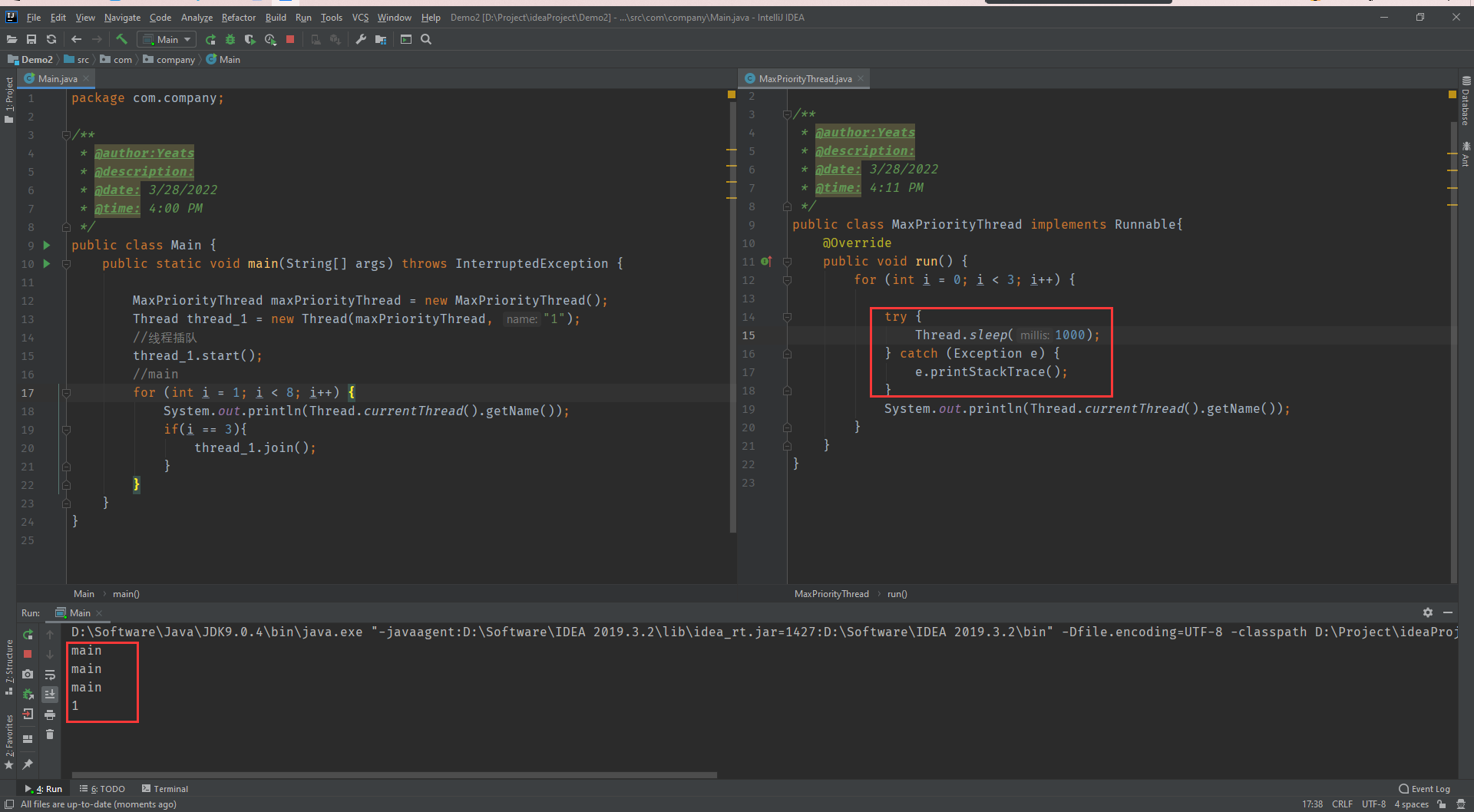1474x812 pixels.
Task: Close the Main.java tab
Action: (x=87, y=78)
